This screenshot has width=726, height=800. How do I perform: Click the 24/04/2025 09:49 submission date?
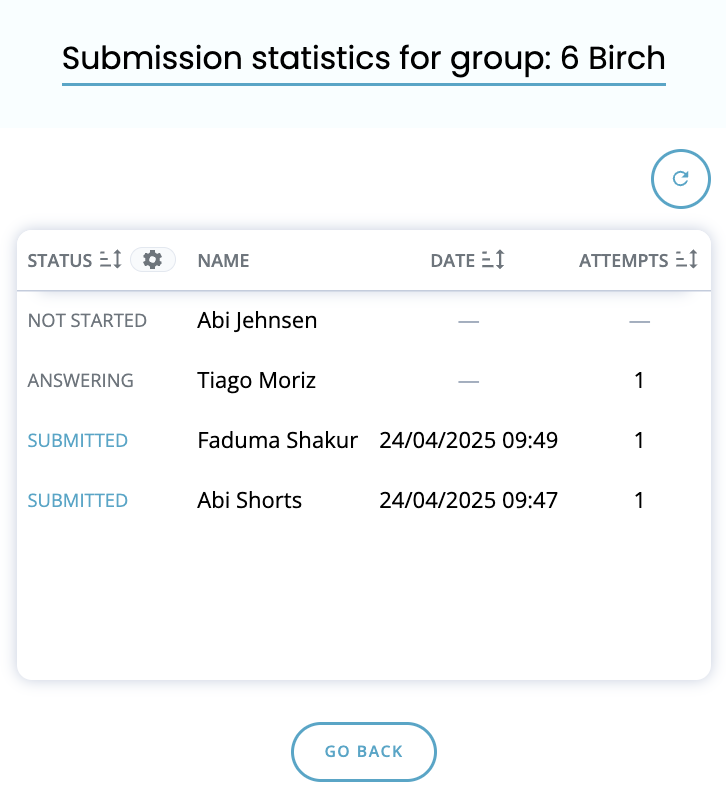tap(468, 440)
